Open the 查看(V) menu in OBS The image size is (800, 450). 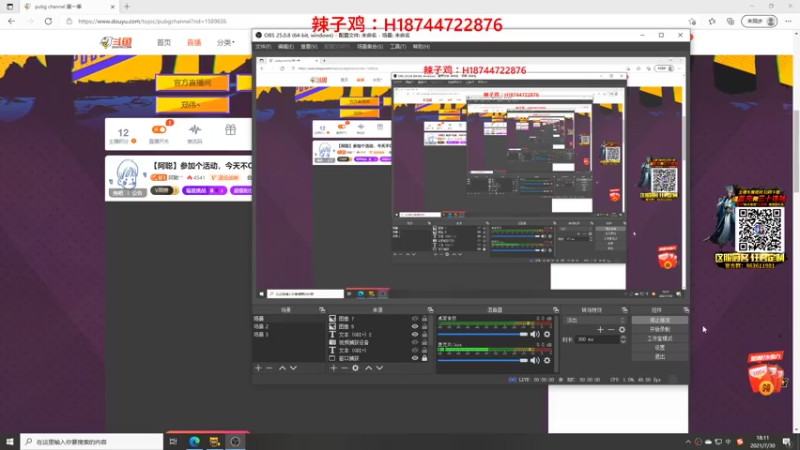(x=309, y=46)
